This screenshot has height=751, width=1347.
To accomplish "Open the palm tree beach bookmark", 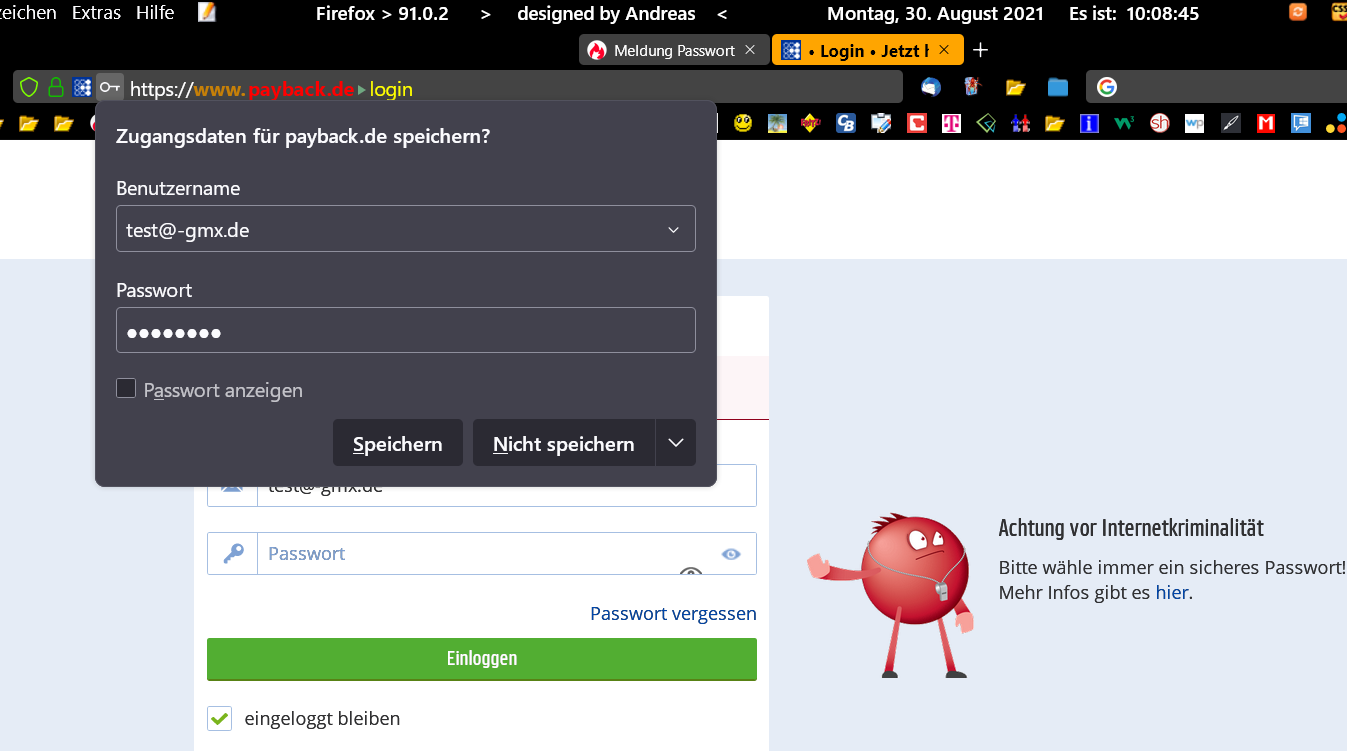I will [x=777, y=124].
